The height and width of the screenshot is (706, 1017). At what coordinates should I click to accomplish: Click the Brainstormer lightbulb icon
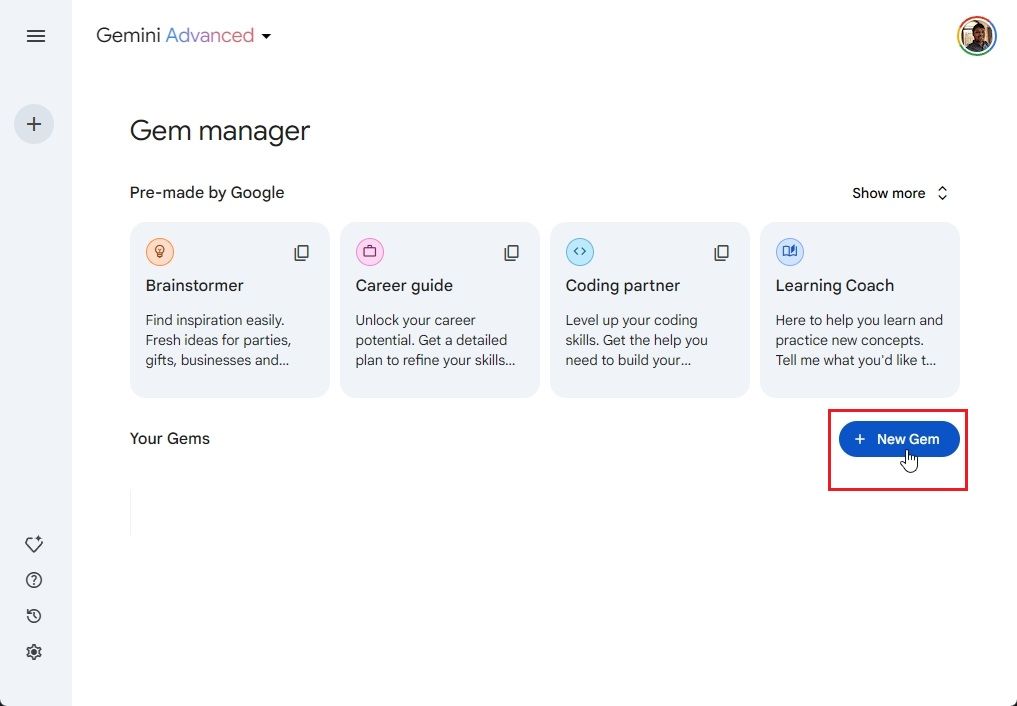[x=160, y=252]
